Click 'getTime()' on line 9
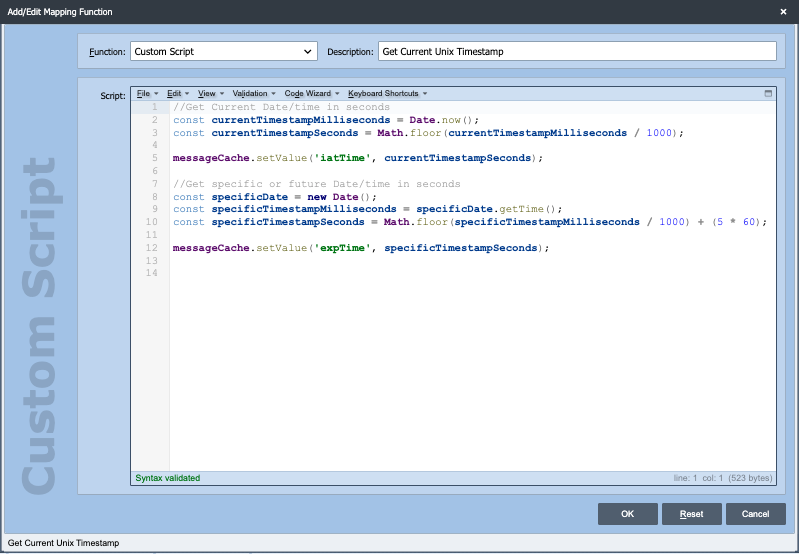 click(x=527, y=209)
